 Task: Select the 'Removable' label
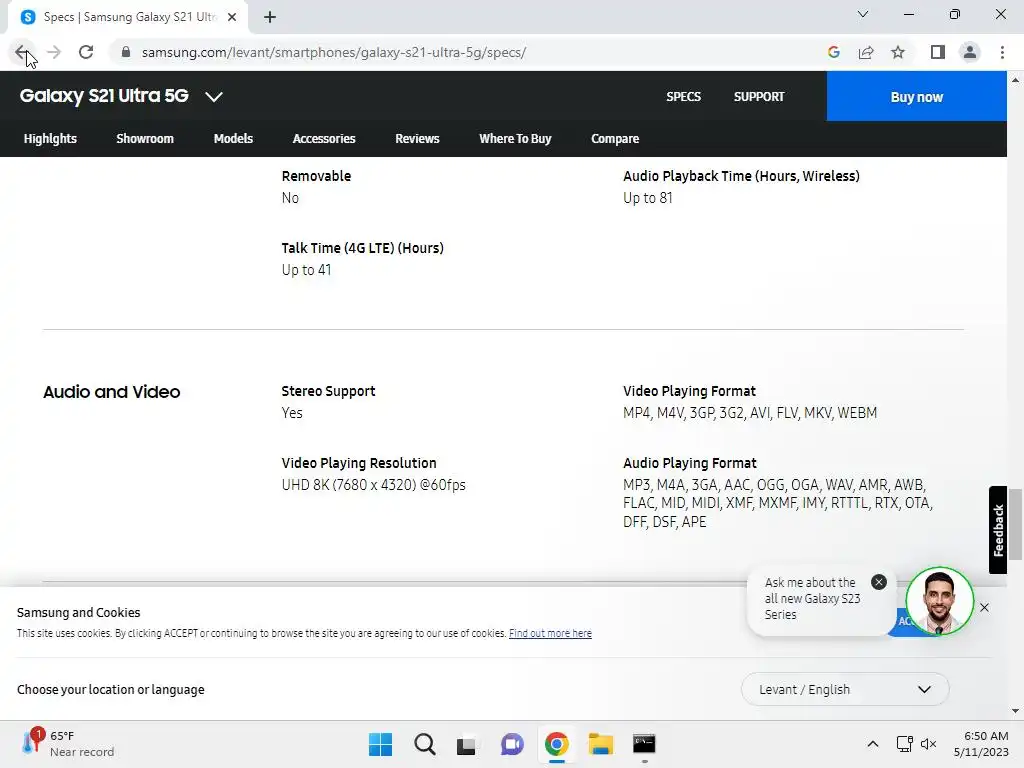(316, 176)
